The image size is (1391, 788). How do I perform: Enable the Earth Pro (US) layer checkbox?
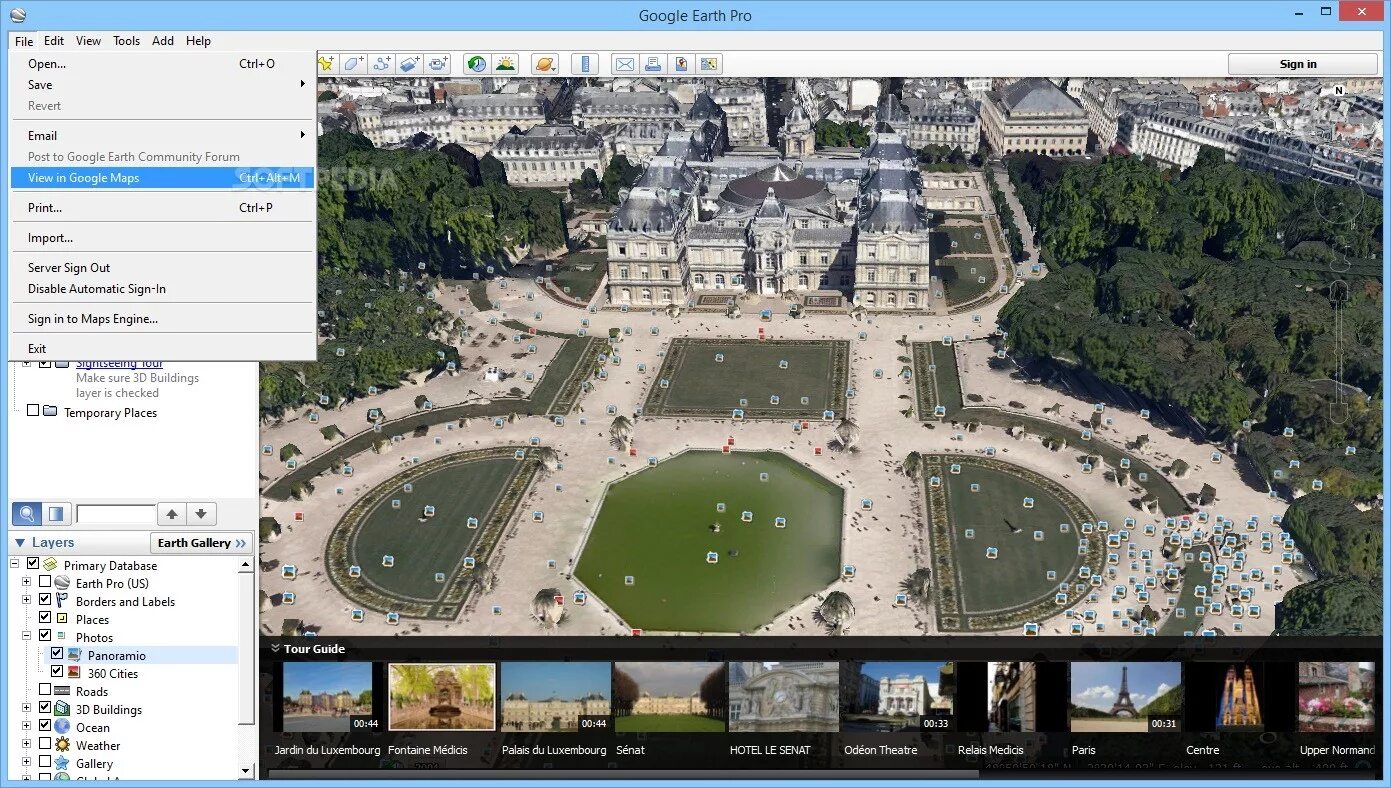[45, 583]
